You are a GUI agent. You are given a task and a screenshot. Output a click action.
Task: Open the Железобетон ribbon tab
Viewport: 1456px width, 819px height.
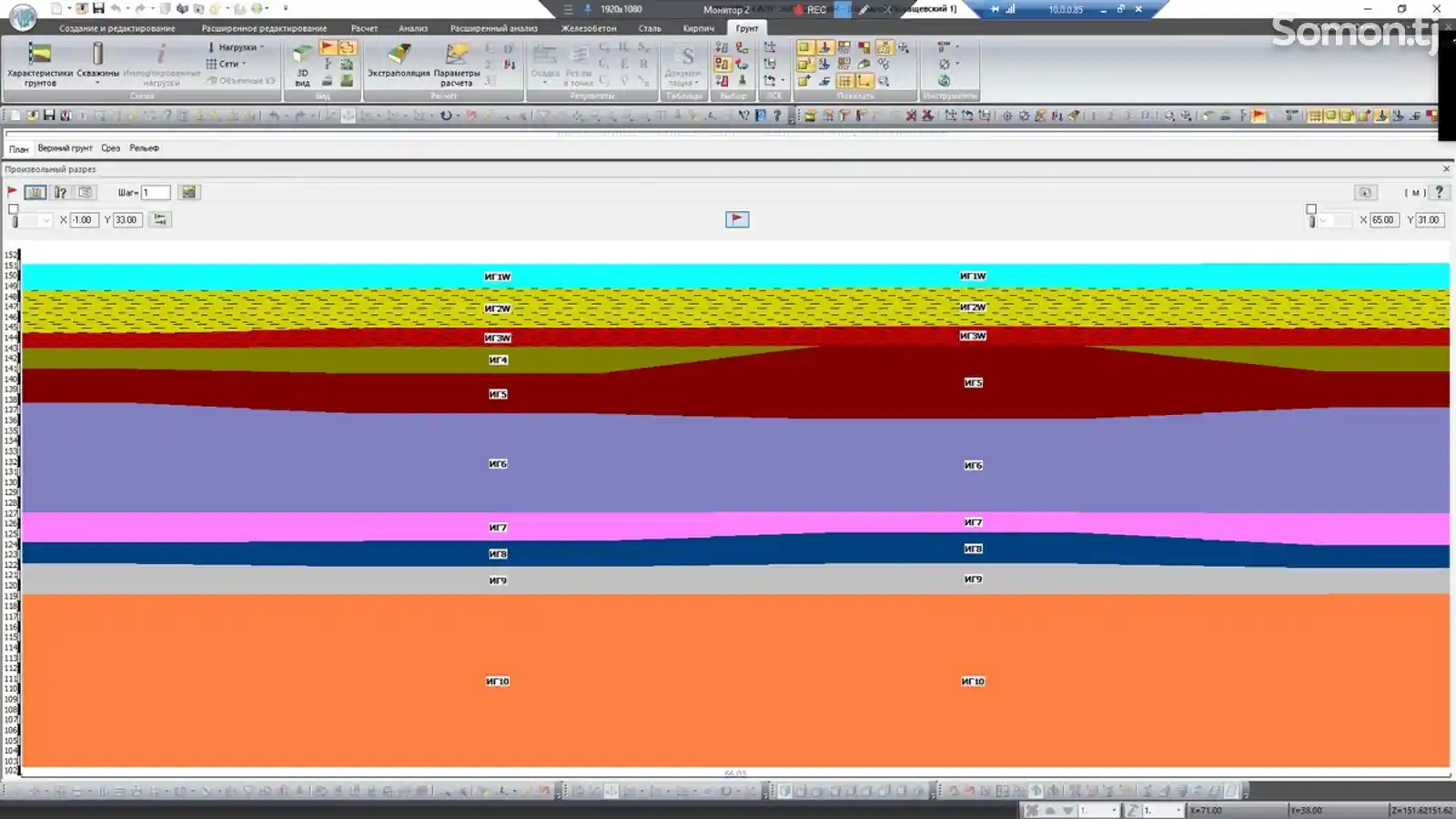tap(589, 28)
